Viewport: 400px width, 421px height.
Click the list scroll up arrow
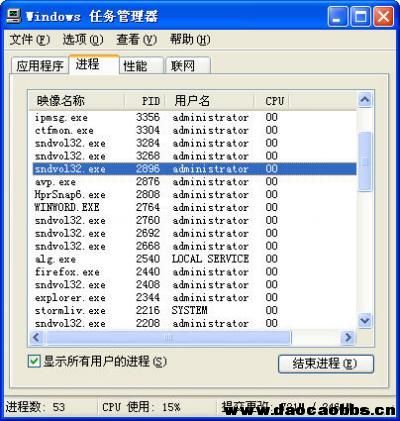click(x=365, y=100)
